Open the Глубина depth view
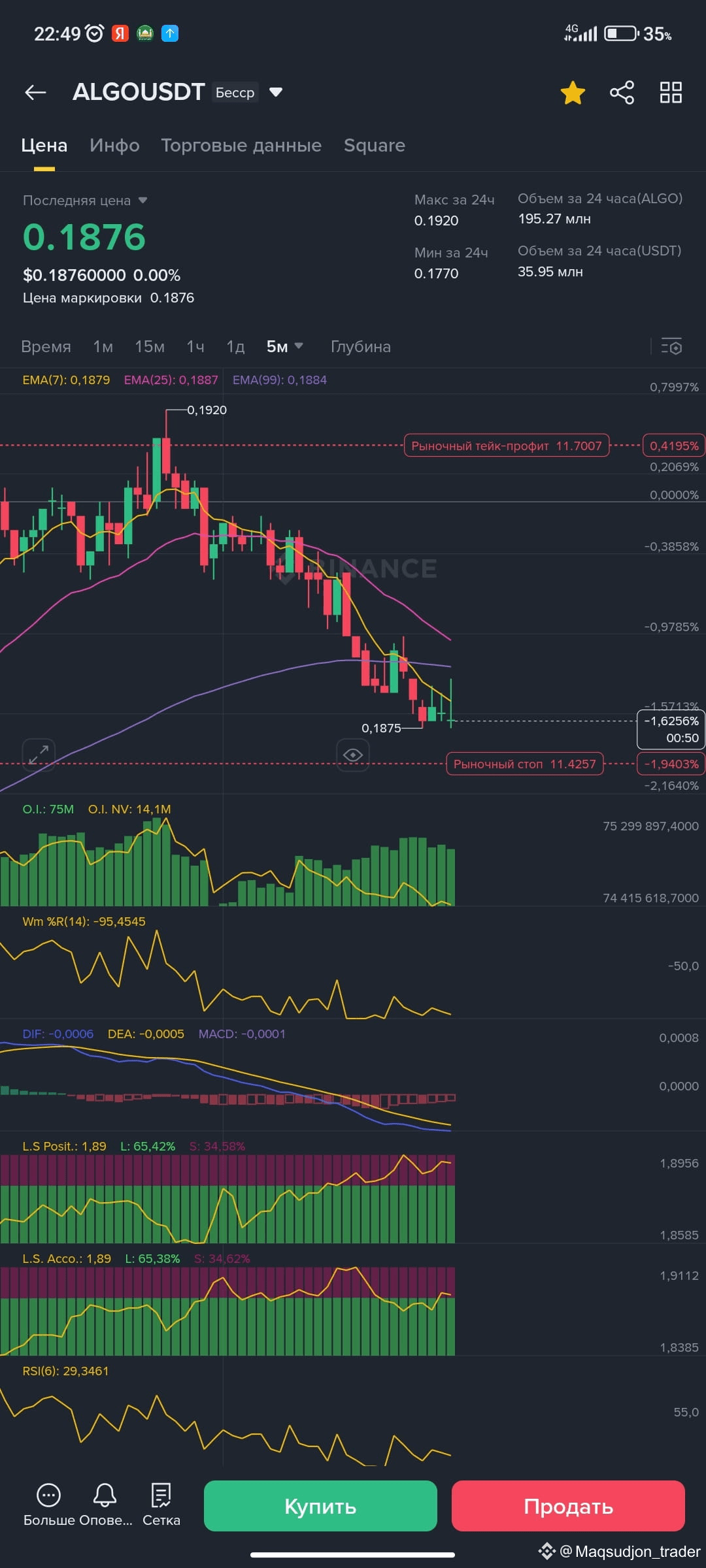The width and height of the screenshot is (706, 1568). 361,347
